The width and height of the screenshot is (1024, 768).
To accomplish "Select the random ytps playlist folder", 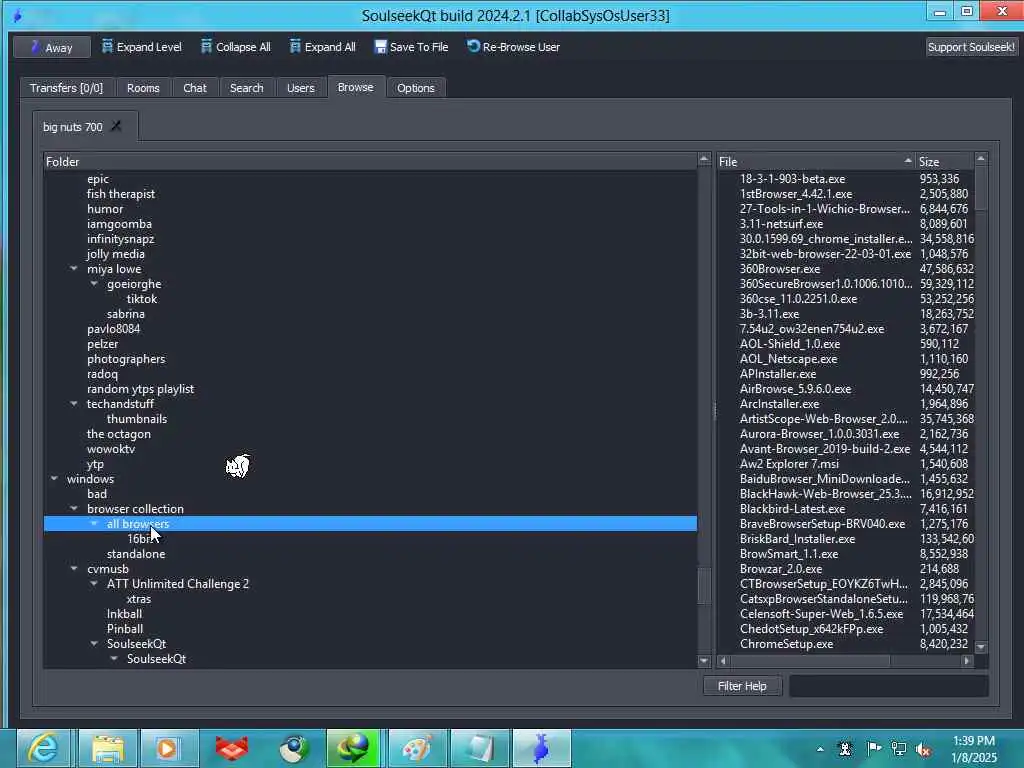I will pos(140,389).
